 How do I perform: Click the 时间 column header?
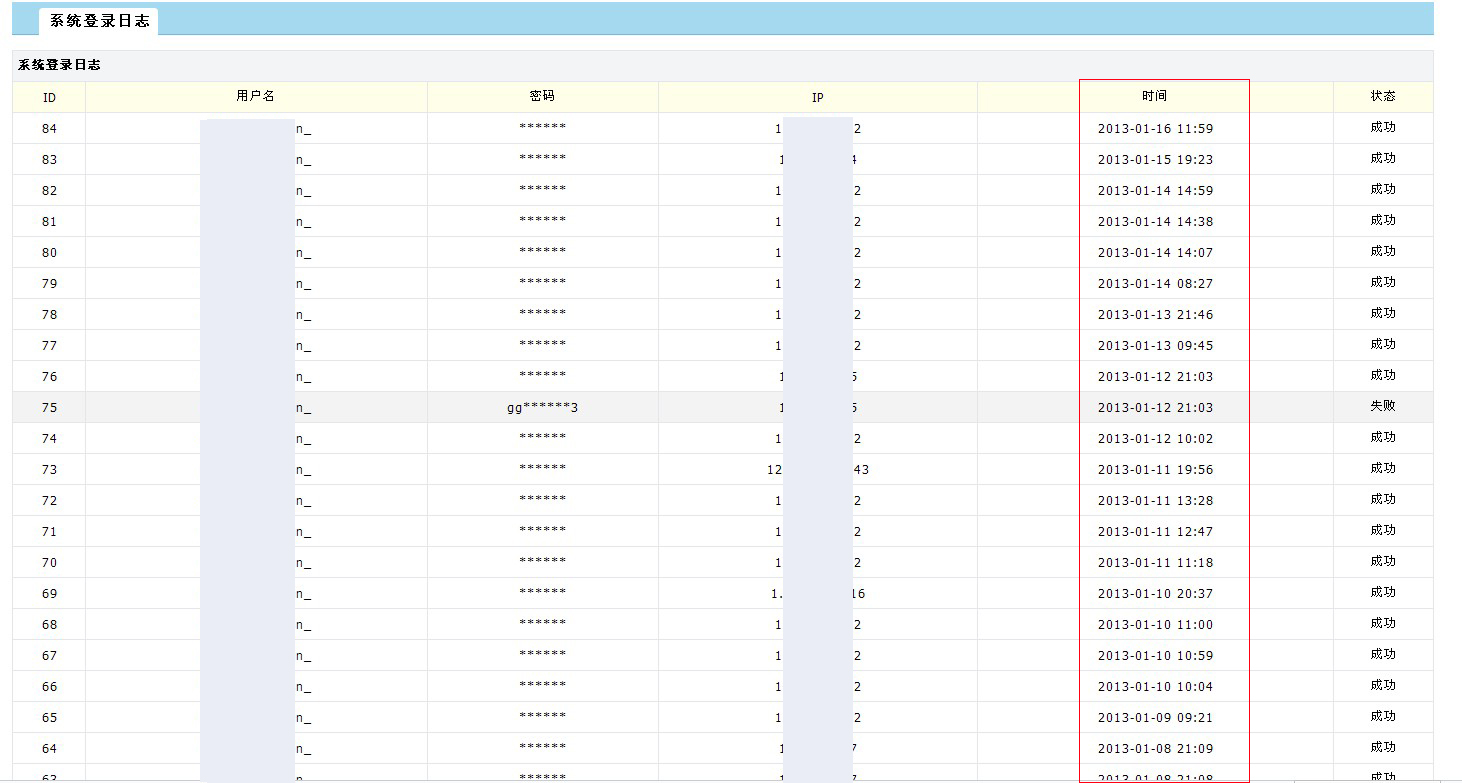coord(1154,96)
